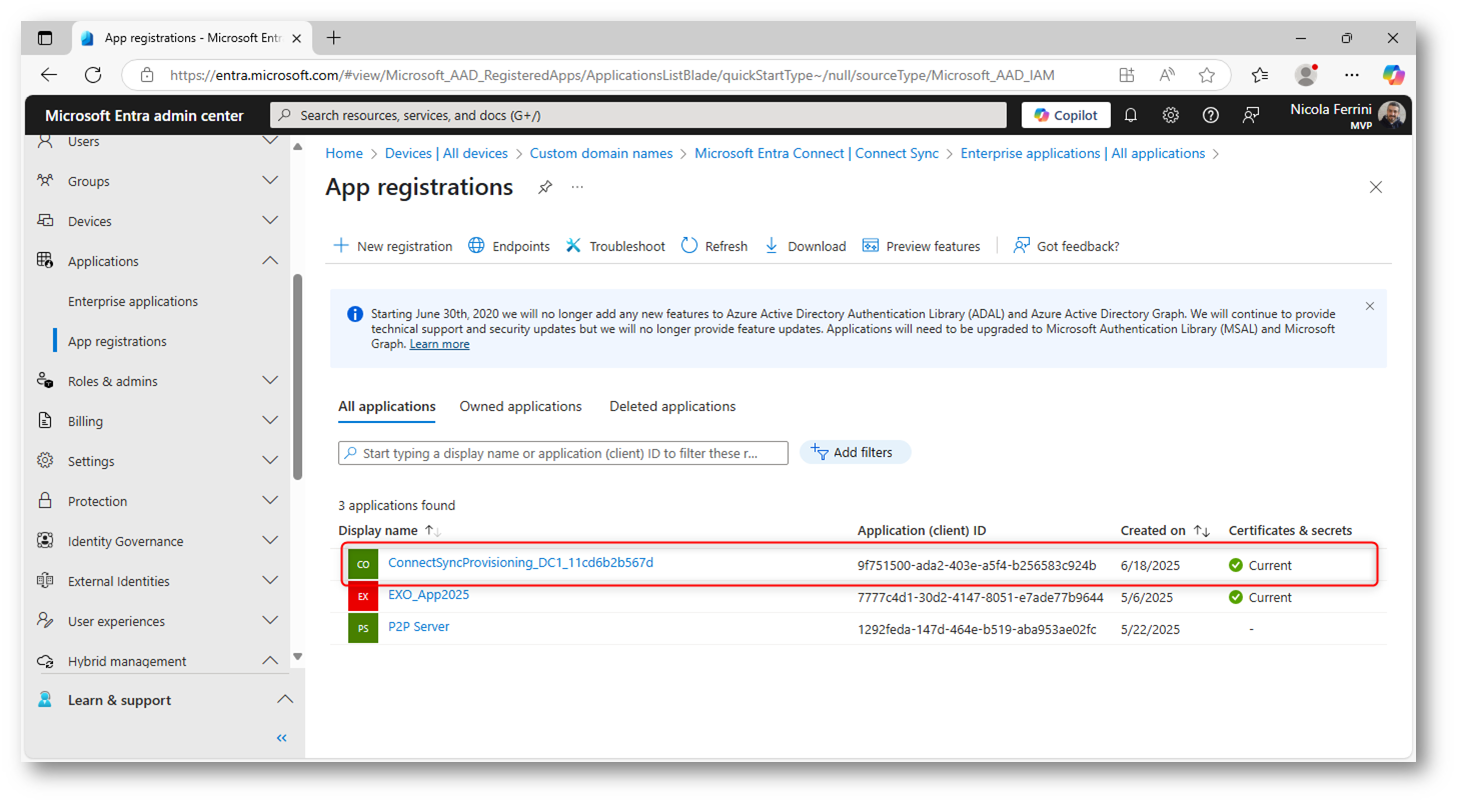1458x804 pixels.
Task: Open the App registrations more options ellipsis
Action: click(x=577, y=187)
